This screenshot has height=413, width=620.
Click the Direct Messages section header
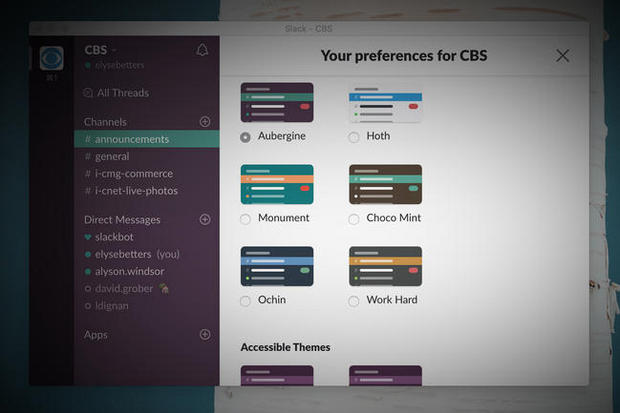122,220
